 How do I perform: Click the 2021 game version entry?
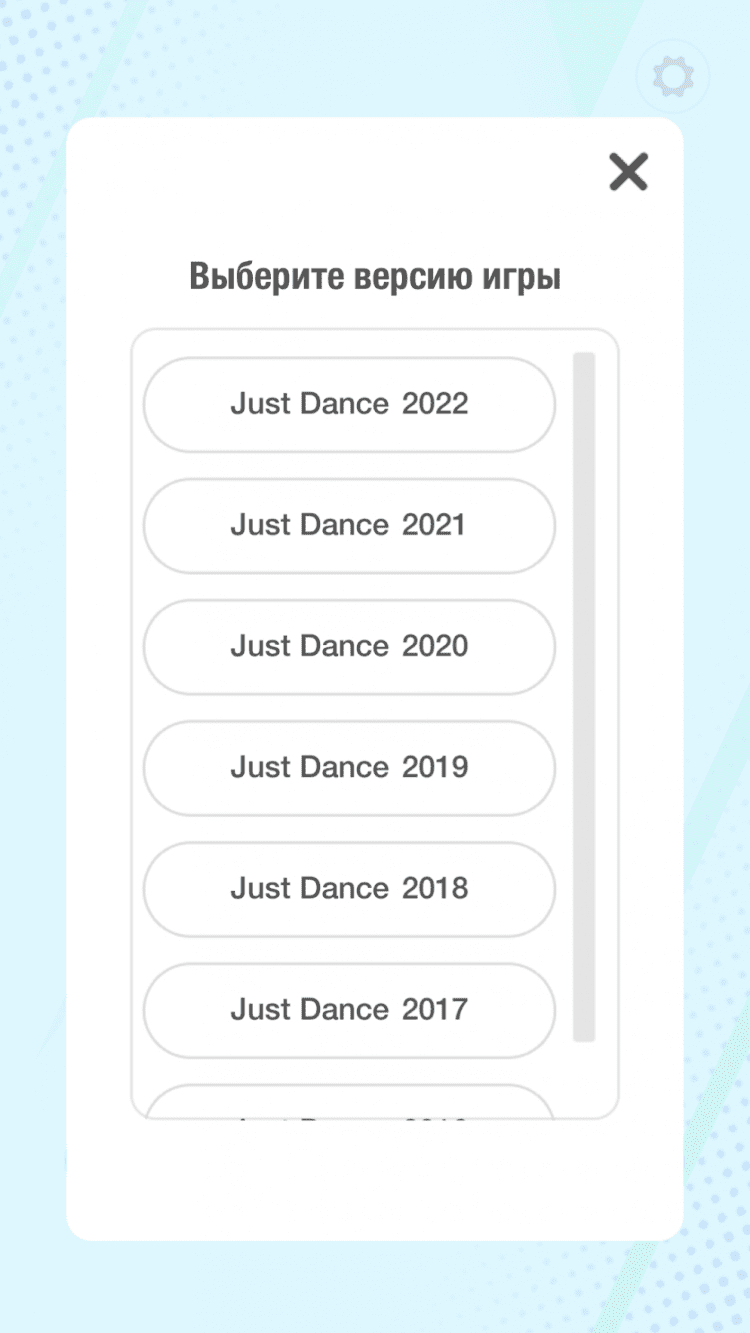tap(349, 525)
